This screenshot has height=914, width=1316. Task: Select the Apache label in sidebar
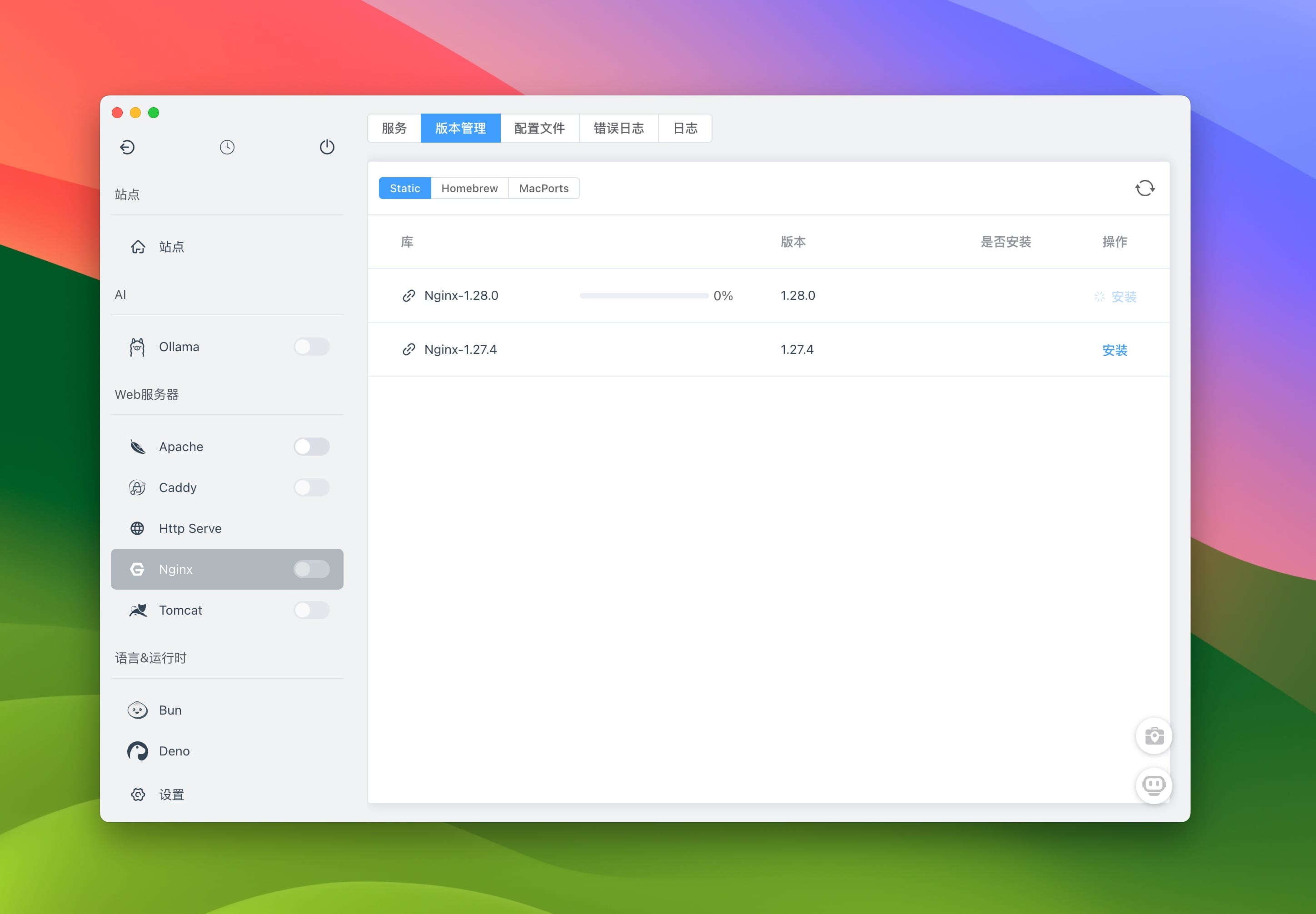pos(181,447)
